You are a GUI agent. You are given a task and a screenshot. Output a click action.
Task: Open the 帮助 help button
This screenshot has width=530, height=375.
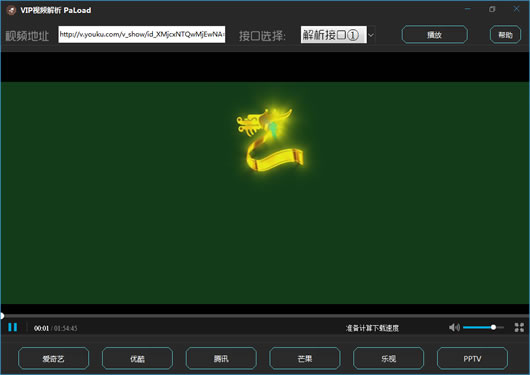pyautogui.click(x=505, y=34)
